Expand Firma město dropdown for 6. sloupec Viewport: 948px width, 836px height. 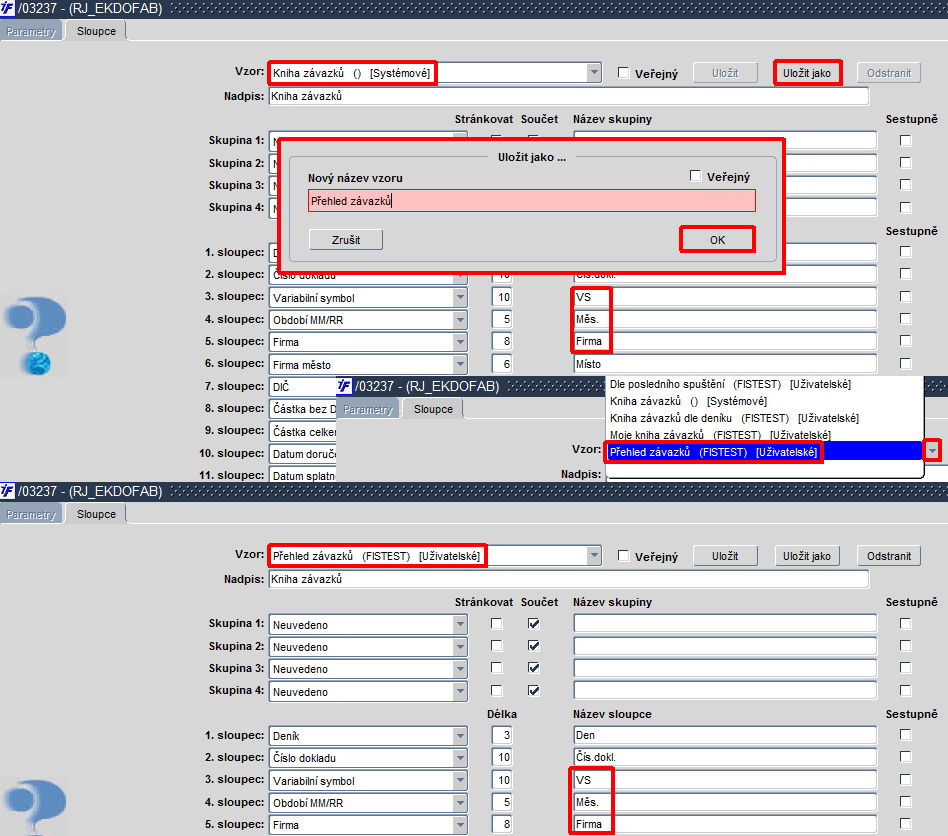pos(460,364)
